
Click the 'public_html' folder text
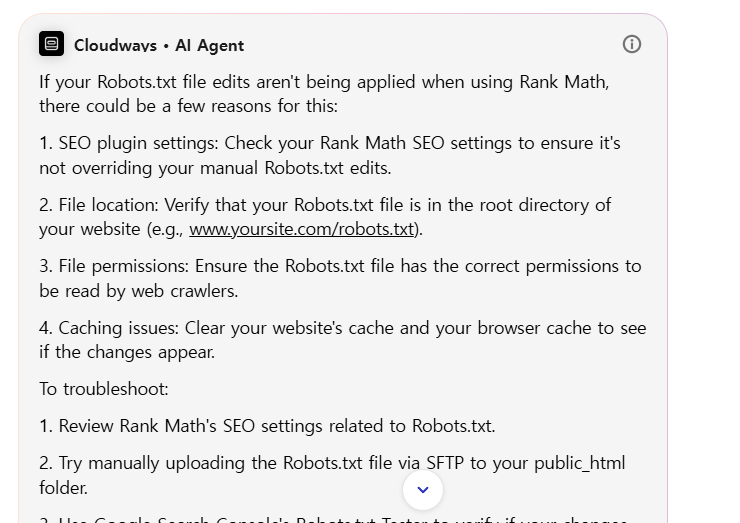point(599,463)
